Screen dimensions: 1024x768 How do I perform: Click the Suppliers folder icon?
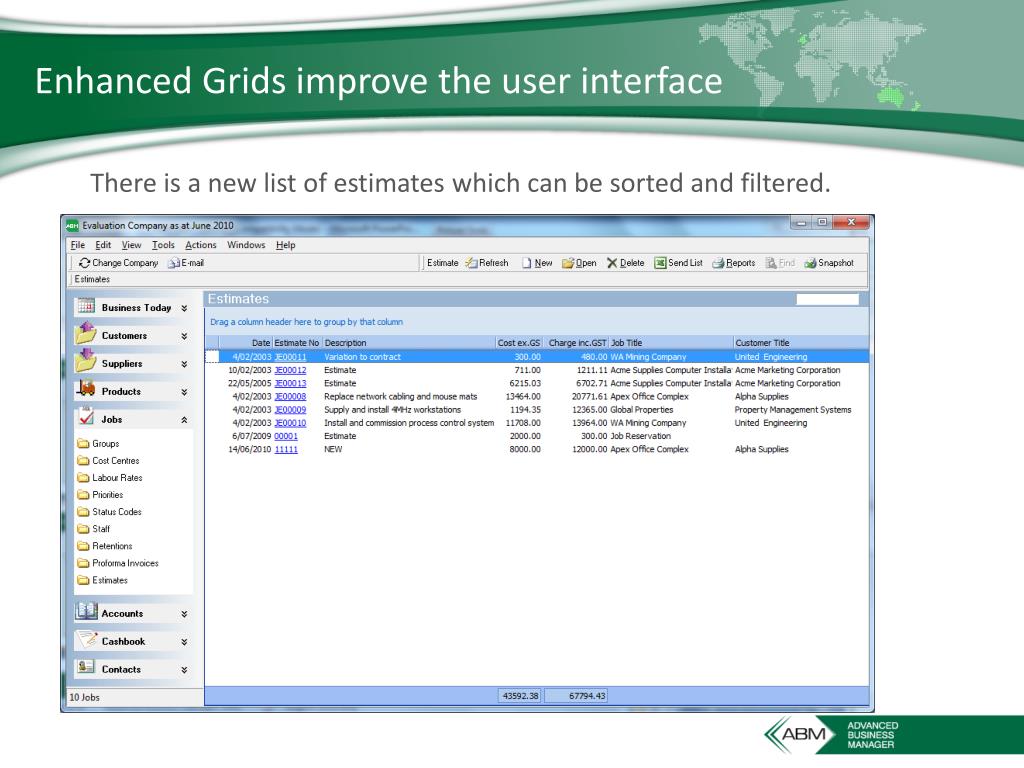point(86,360)
